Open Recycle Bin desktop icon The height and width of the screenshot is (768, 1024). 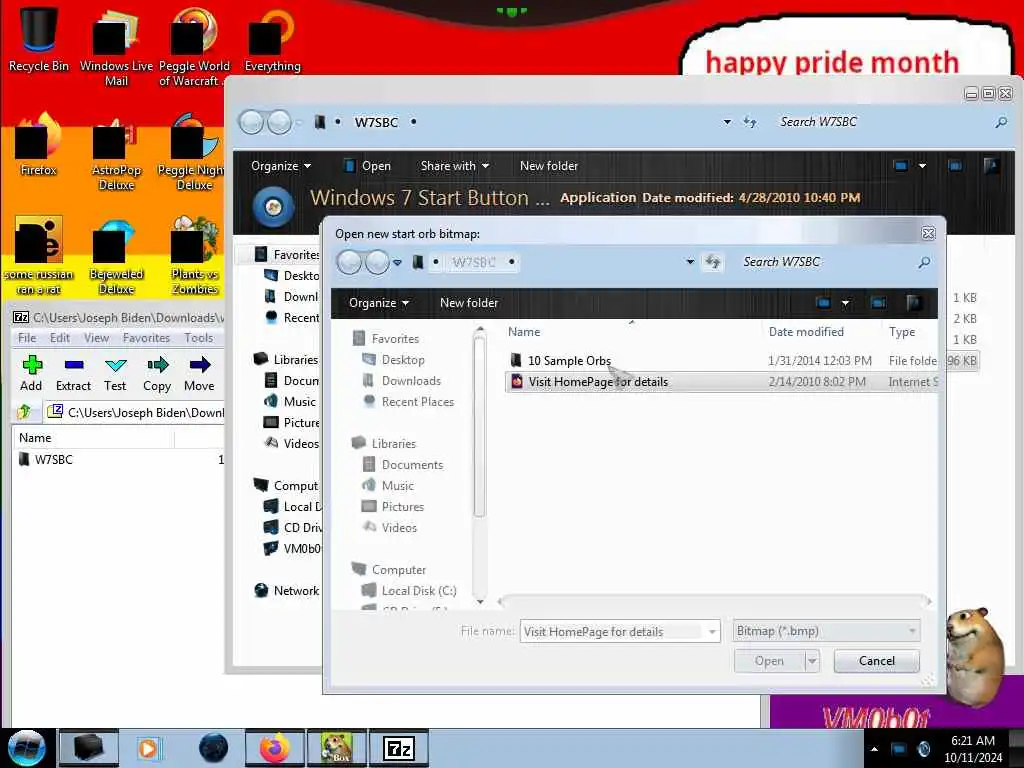(39, 39)
